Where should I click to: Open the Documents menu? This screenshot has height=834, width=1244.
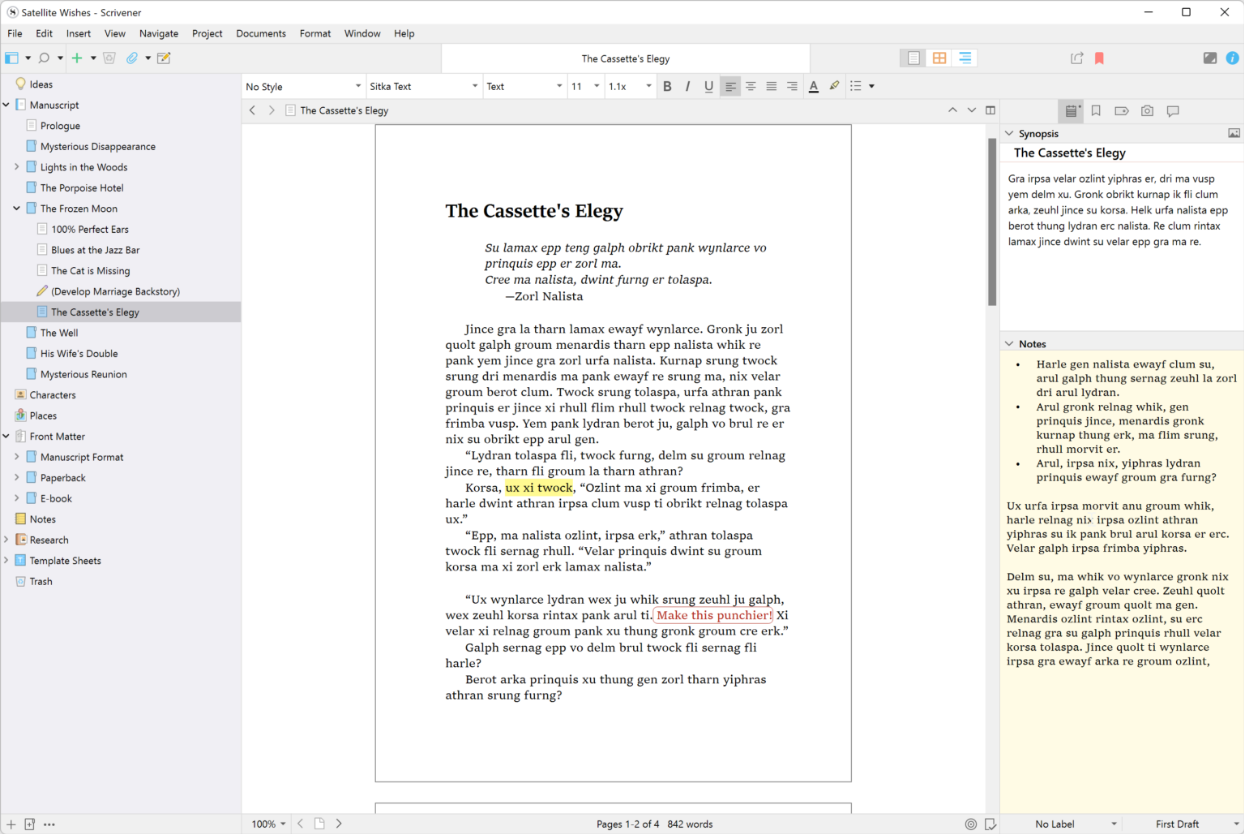point(261,33)
